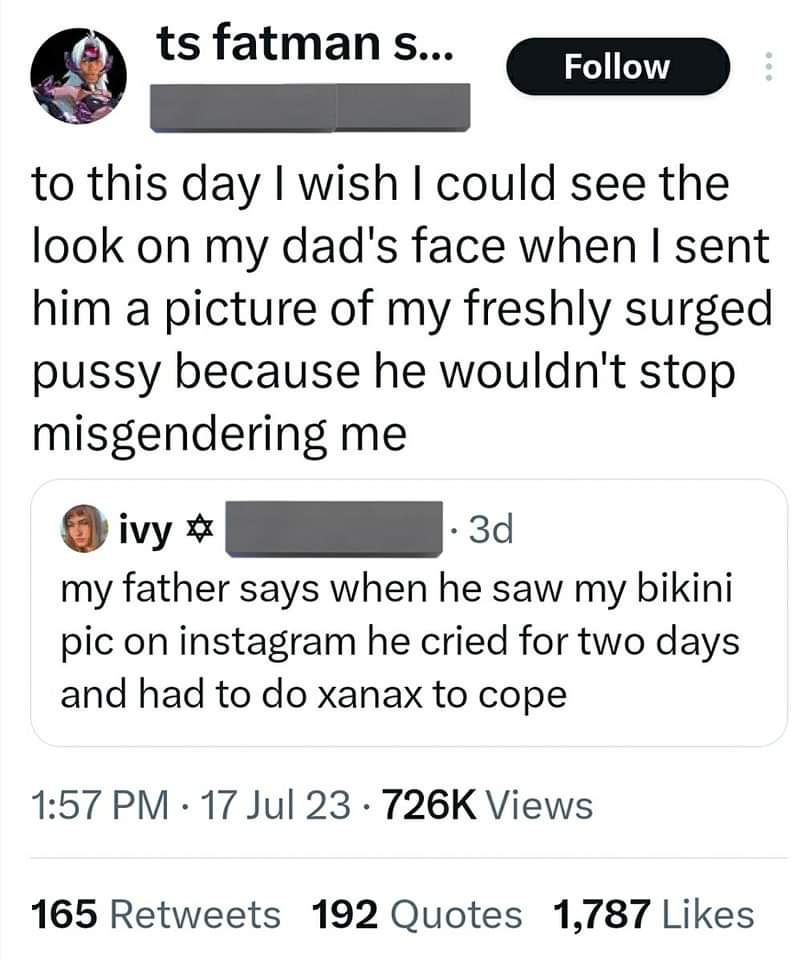Show the list of 192 Quotes

pos(416,915)
